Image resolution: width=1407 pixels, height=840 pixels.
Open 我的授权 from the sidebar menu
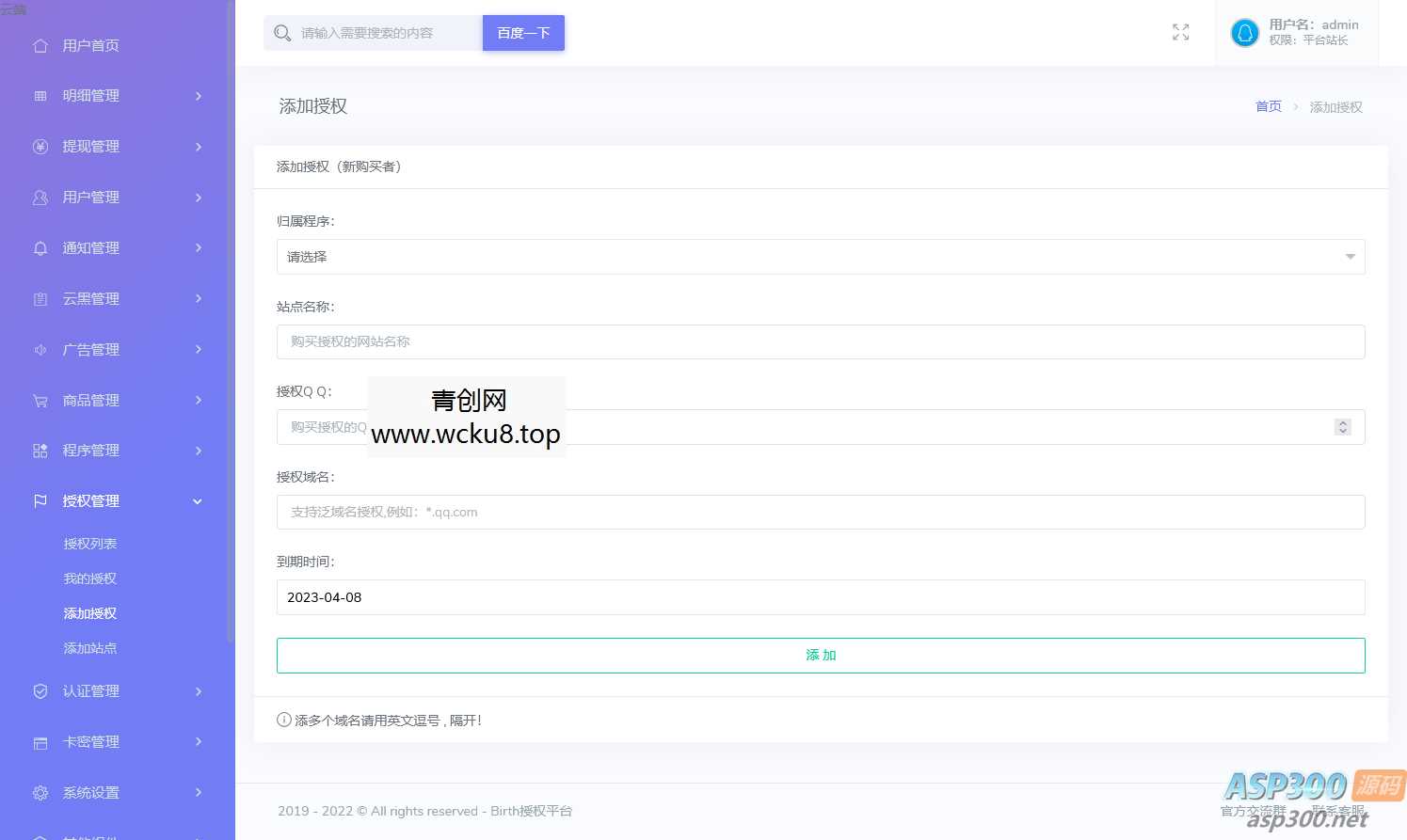[x=89, y=578]
